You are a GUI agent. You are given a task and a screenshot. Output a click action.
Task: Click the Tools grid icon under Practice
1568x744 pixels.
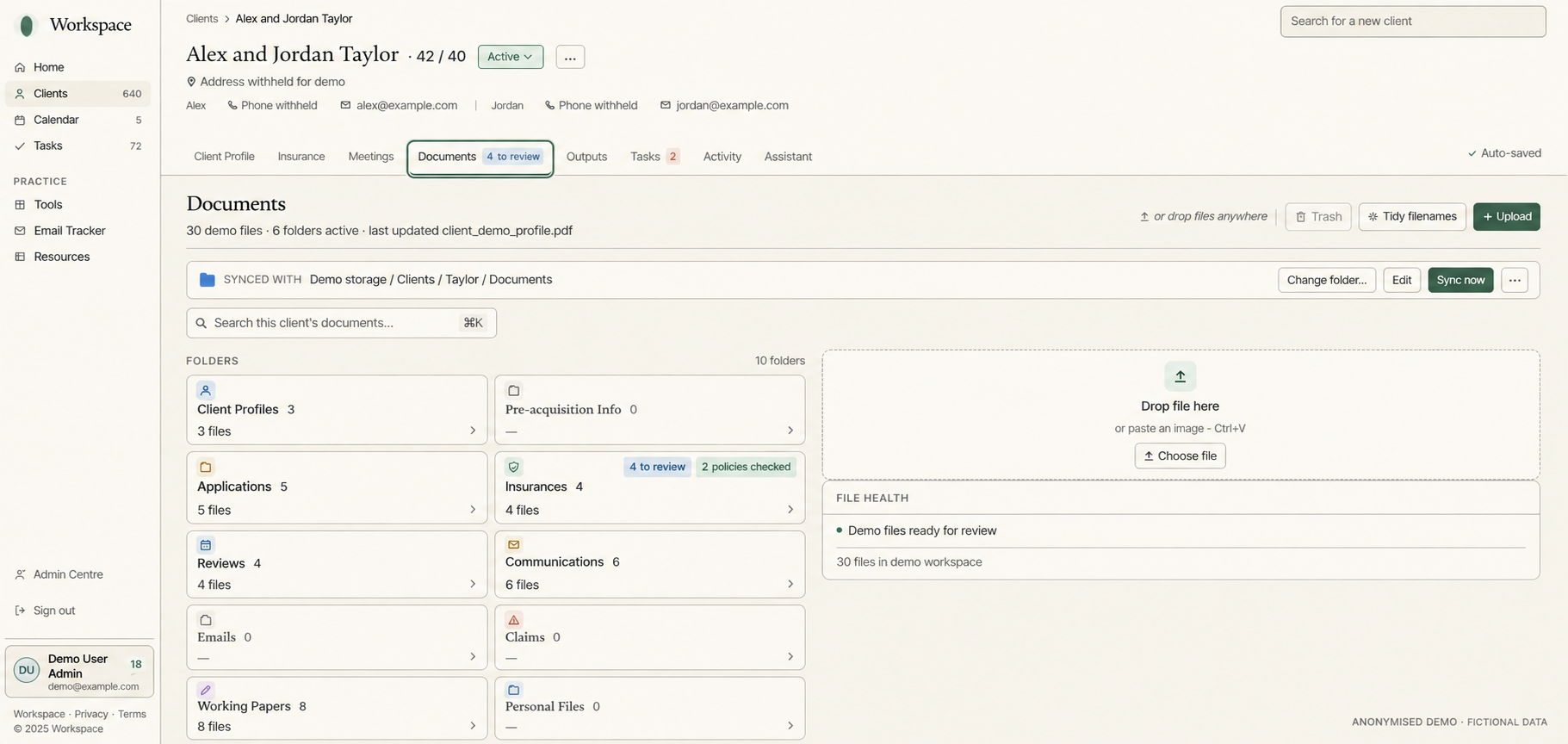(x=20, y=205)
